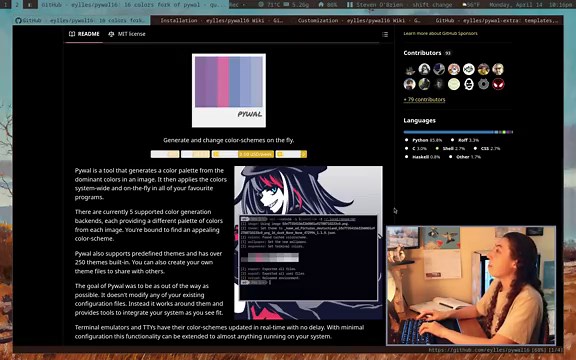Switch to the Installation eylles/pywal16 Wiki tab
The height and width of the screenshot is (360, 576).
pyautogui.click(x=222, y=20)
